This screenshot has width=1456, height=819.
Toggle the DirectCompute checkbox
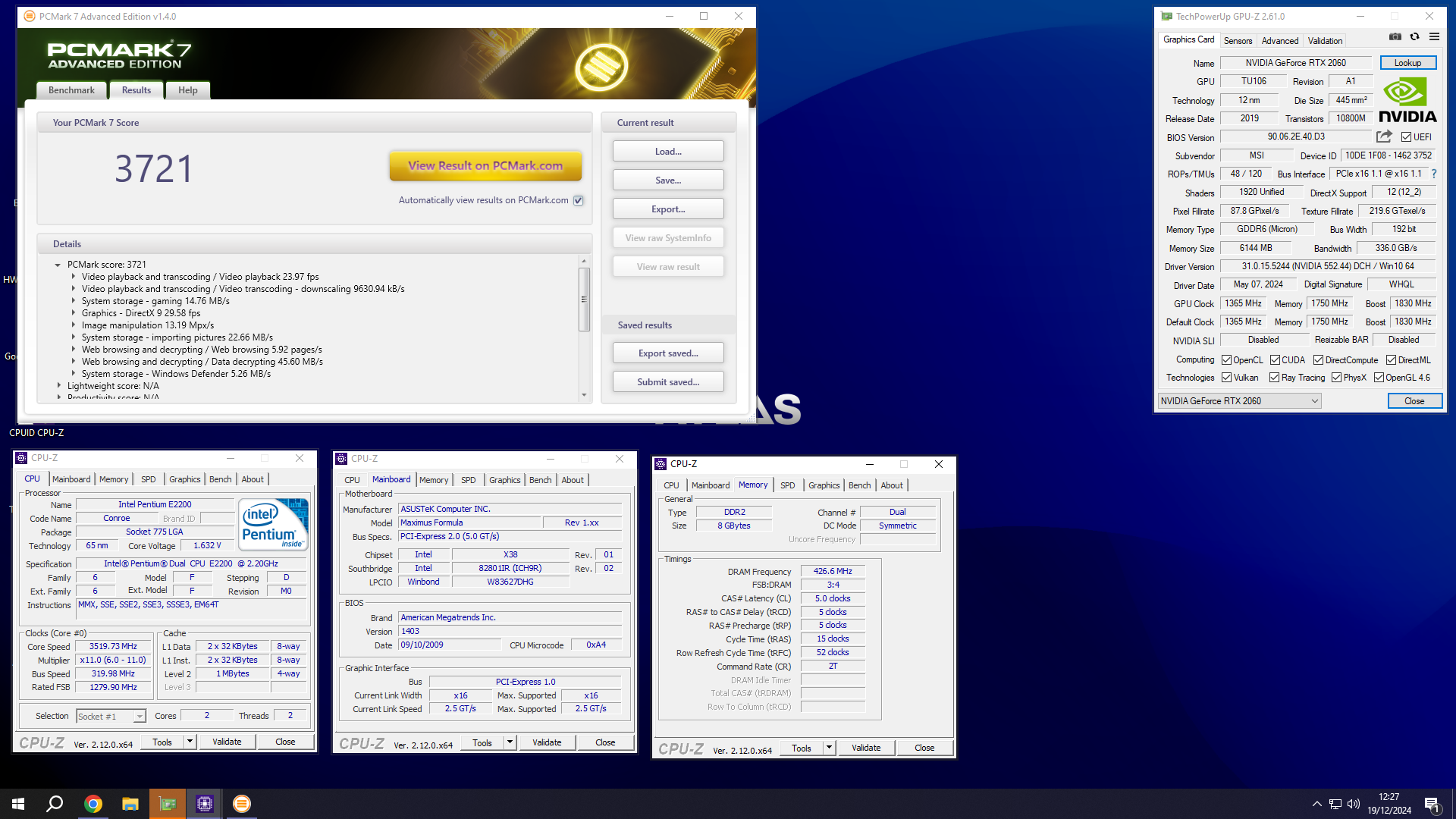click(1319, 360)
